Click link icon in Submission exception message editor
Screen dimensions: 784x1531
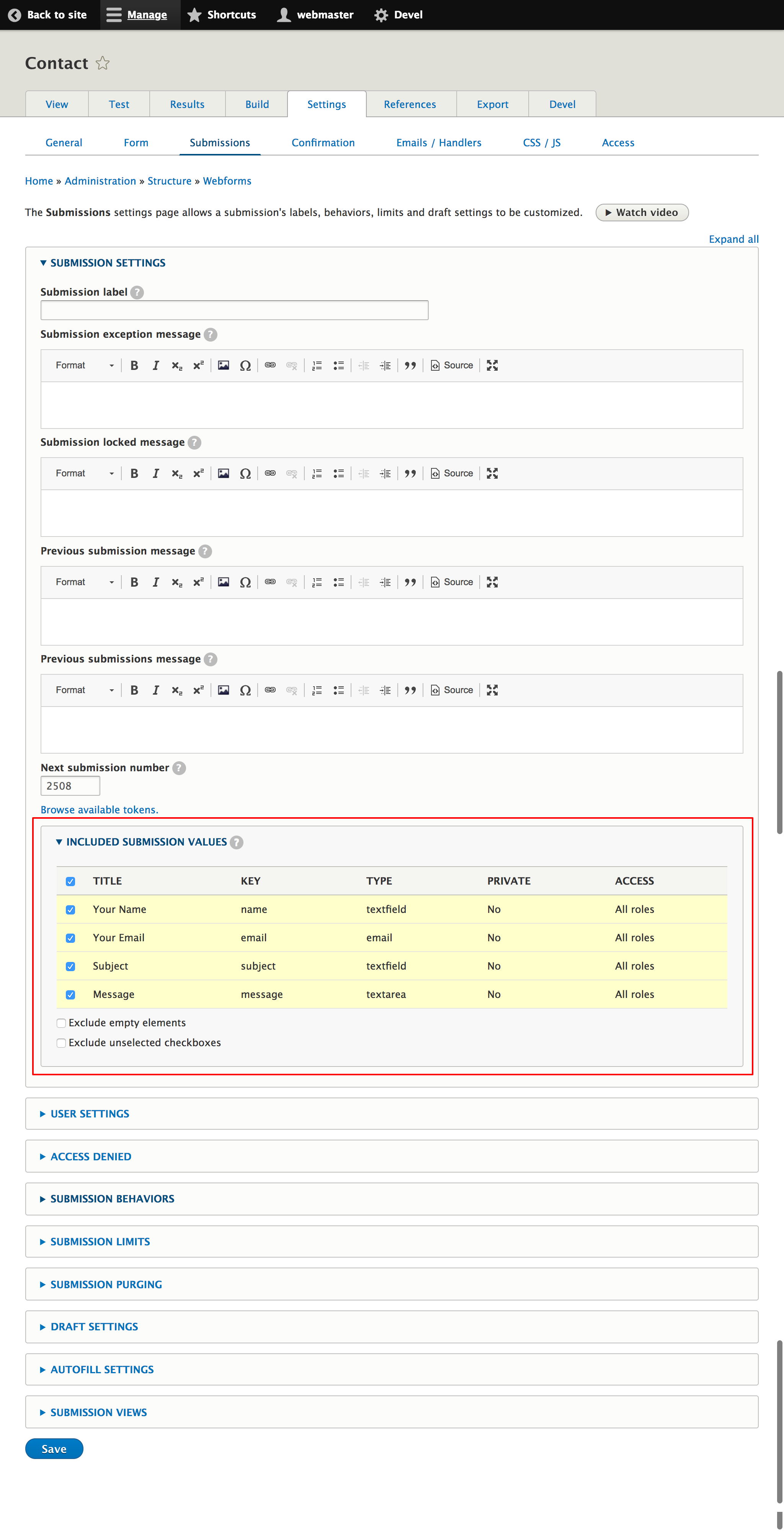point(270,365)
